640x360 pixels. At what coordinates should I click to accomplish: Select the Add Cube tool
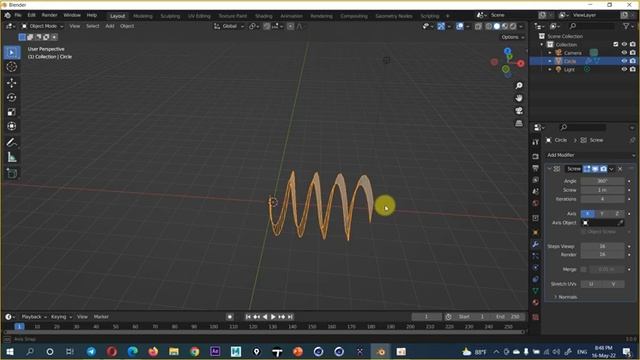(11, 173)
